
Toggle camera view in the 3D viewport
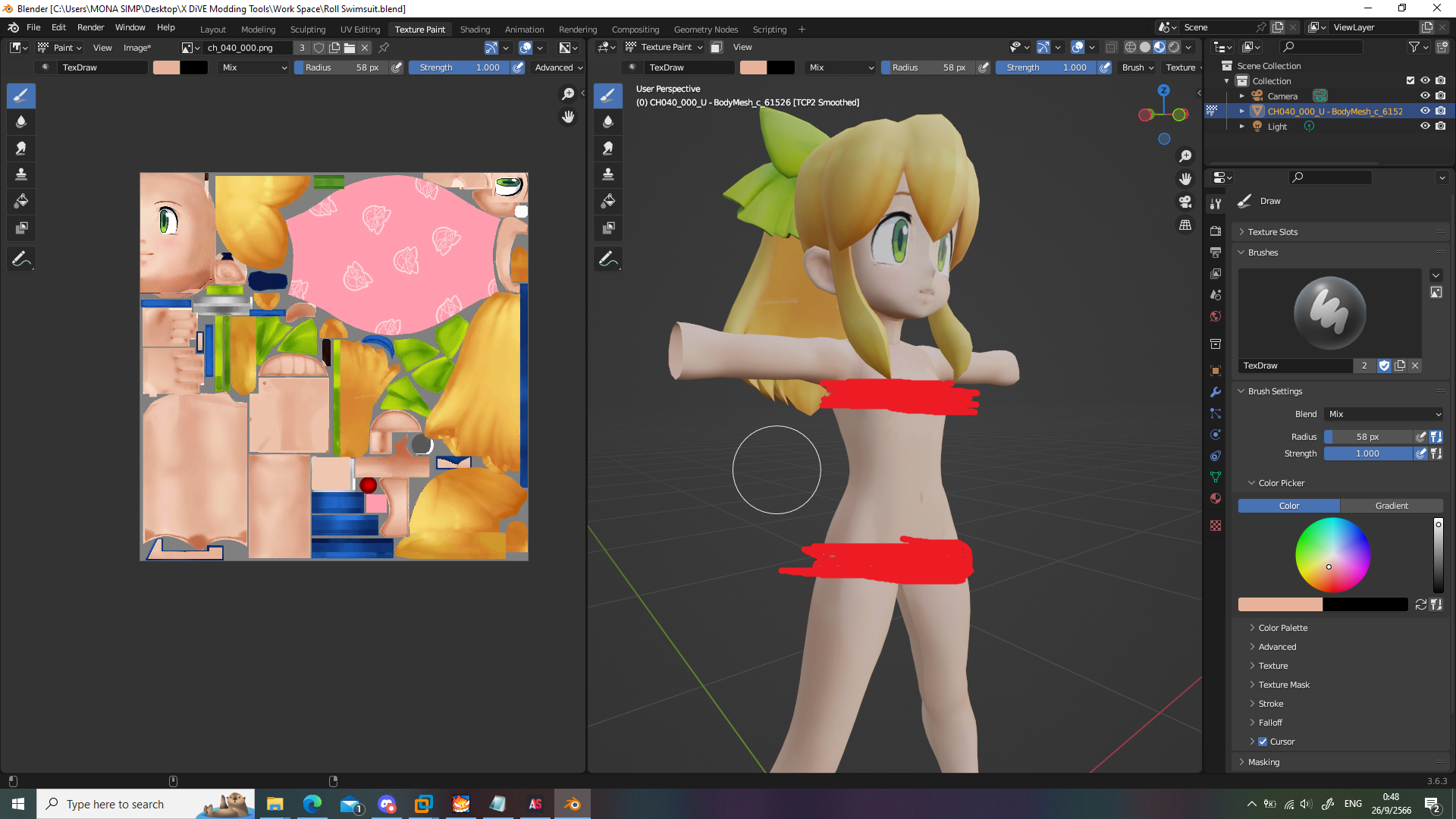tap(1185, 202)
